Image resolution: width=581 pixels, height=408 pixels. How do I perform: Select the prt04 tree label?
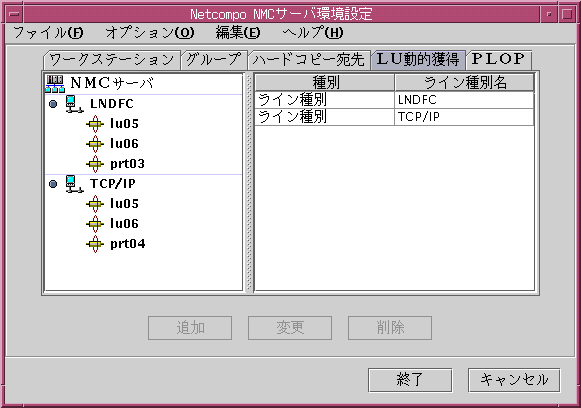[128, 244]
